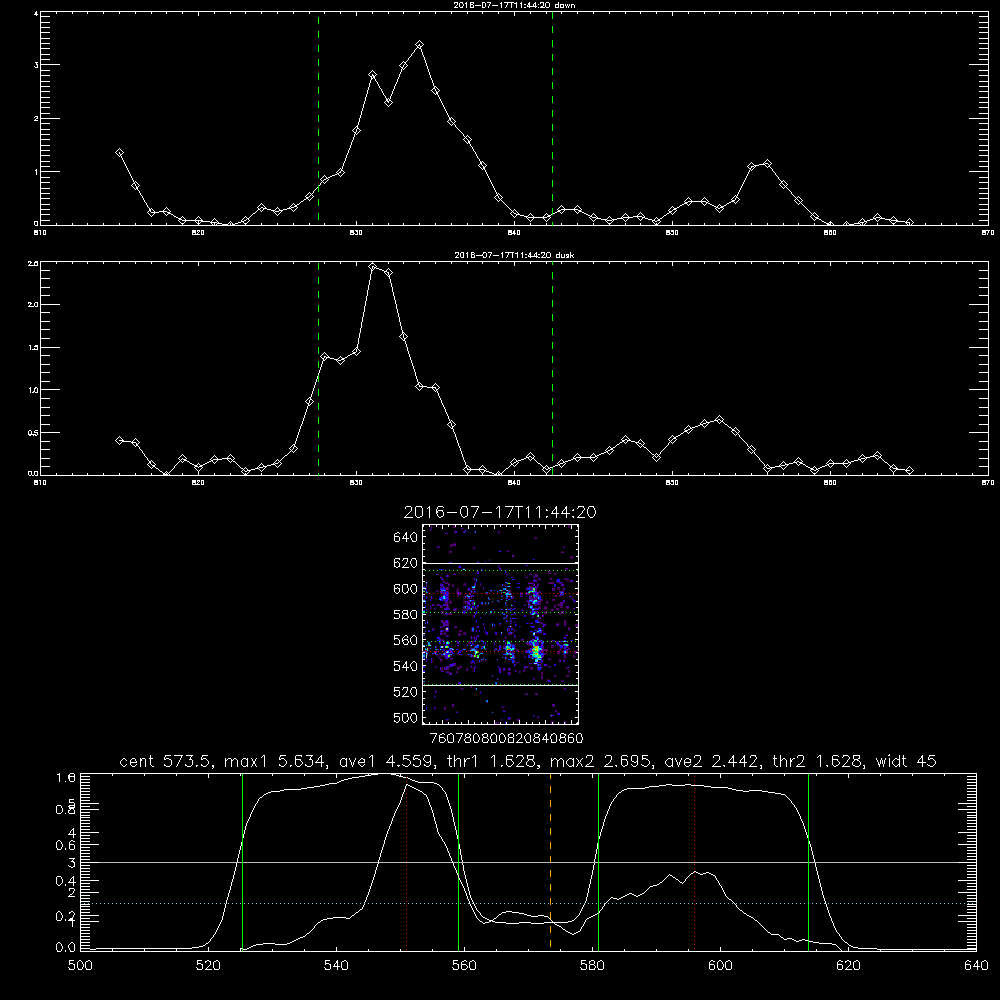Click the 560 label on the color image y-axis
Image resolution: width=1000 pixels, height=1000 pixels.
406,640
